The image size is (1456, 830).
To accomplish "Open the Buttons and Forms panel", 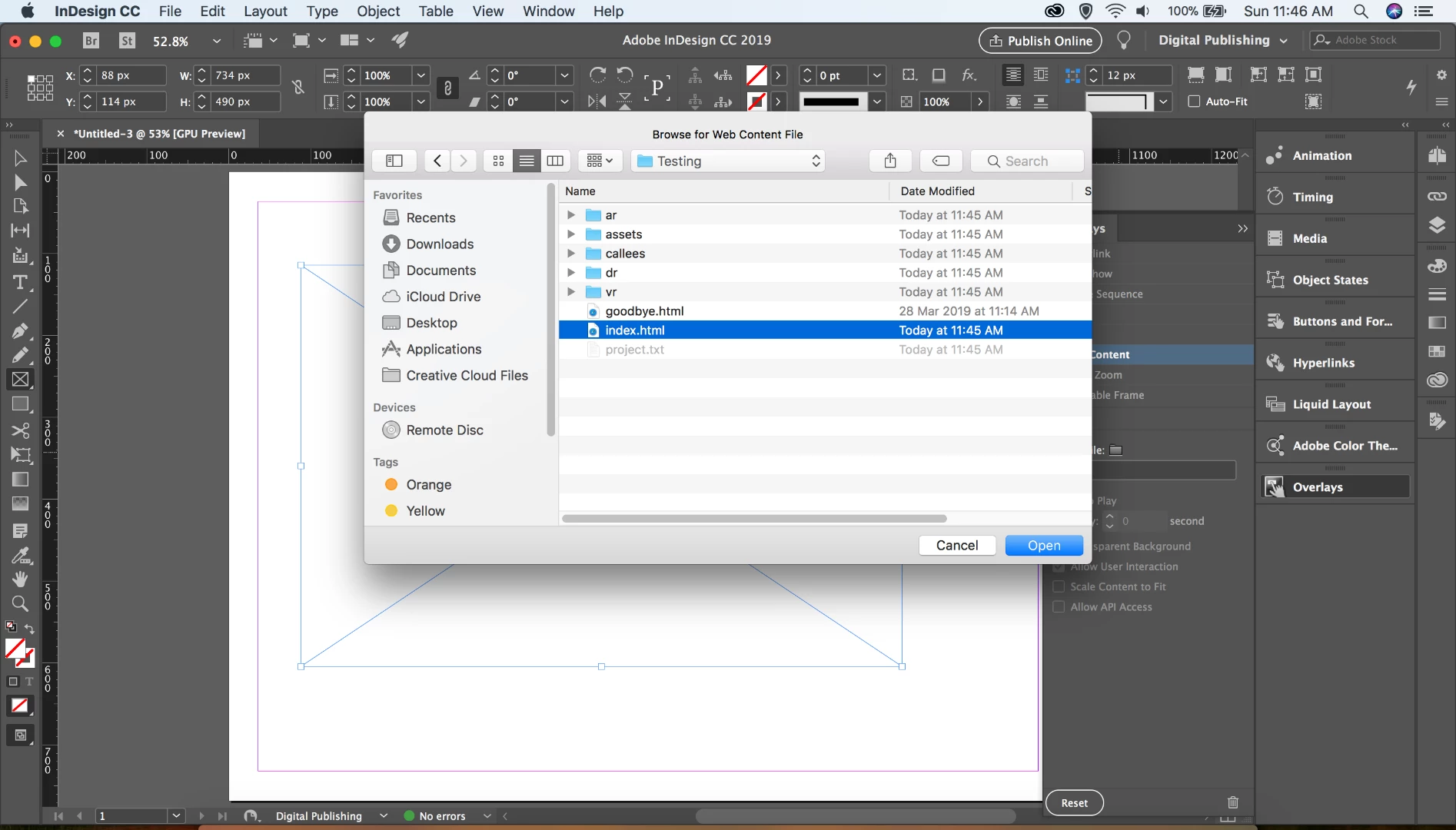I will point(1335,321).
